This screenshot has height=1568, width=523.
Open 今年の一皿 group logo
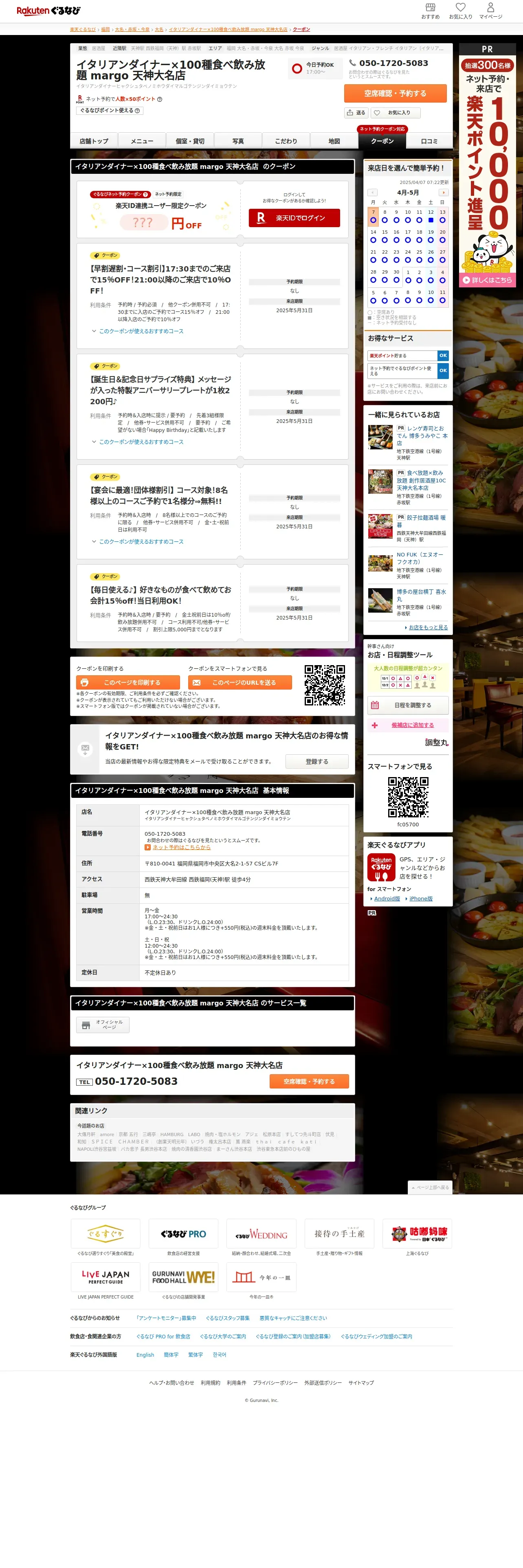pos(261,1277)
